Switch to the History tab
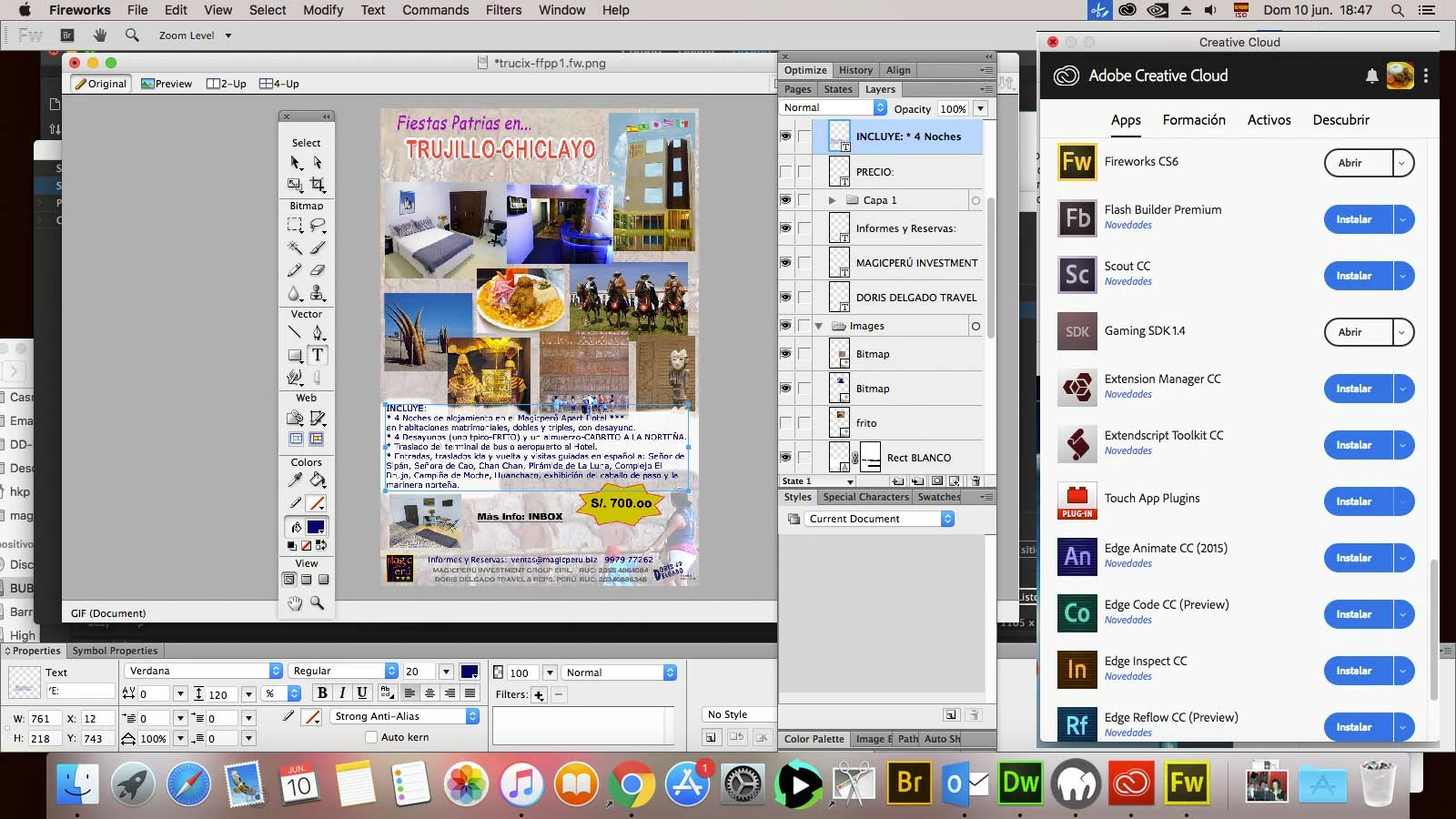The height and width of the screenshot is (819, 1456). tap(855, 70)
